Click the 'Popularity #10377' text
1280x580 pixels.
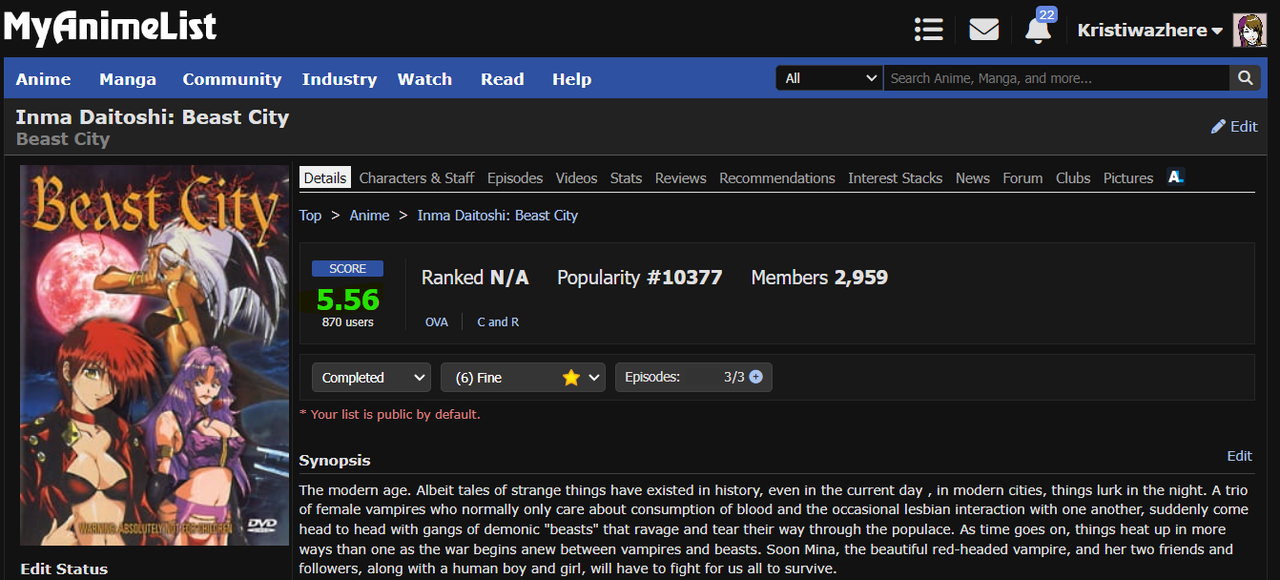point(639,277)
